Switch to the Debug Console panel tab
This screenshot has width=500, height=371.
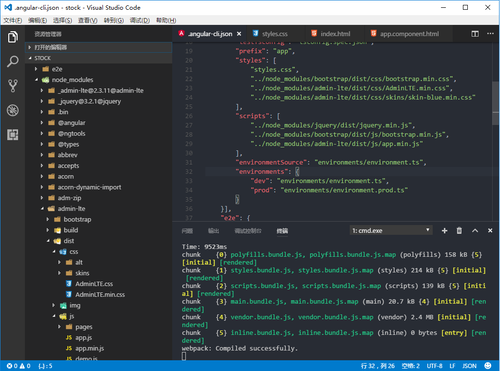pyautogui.click(x=248, y=231)
